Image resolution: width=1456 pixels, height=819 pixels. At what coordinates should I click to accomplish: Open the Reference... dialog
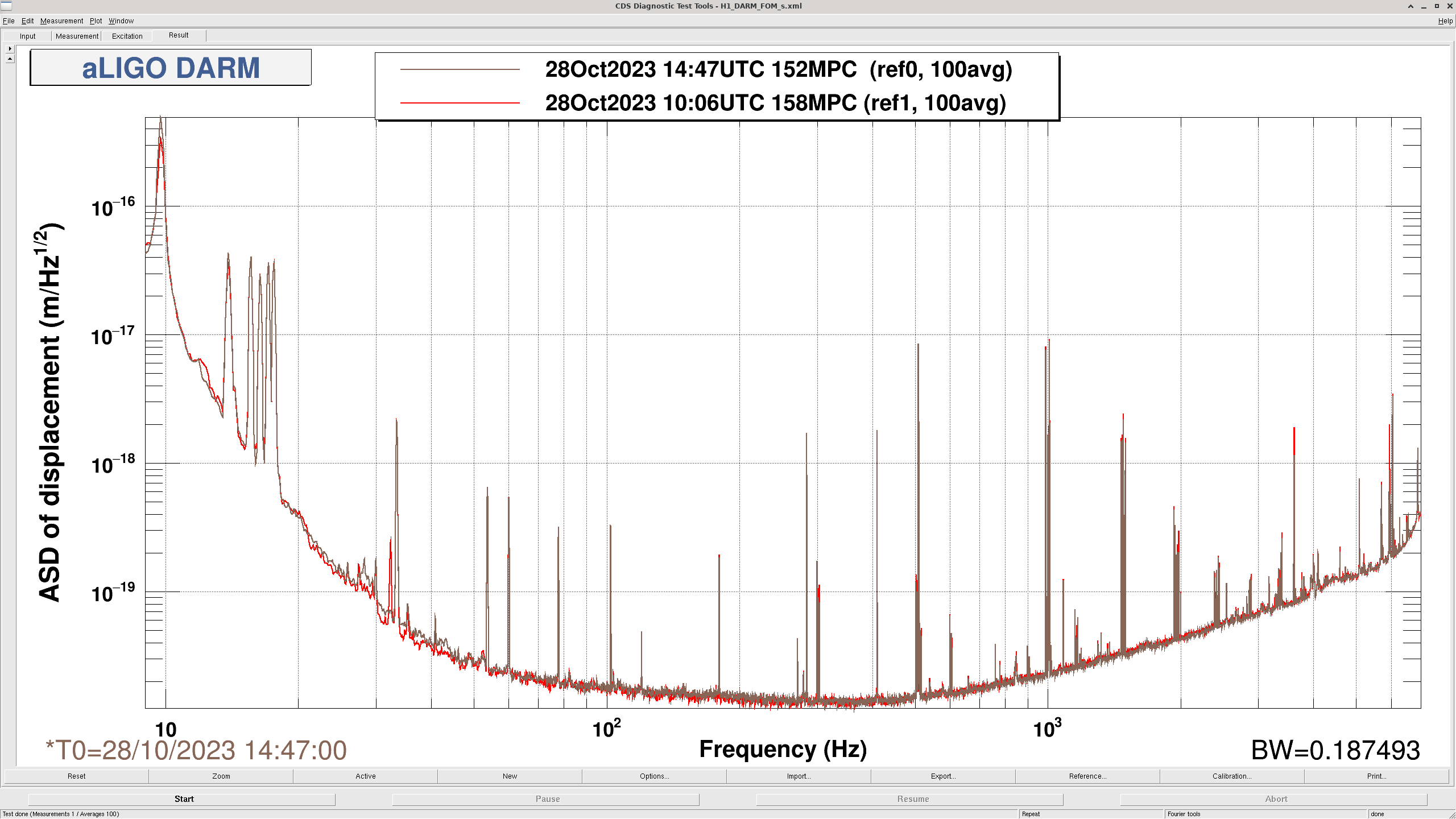tap(1087, 776)
